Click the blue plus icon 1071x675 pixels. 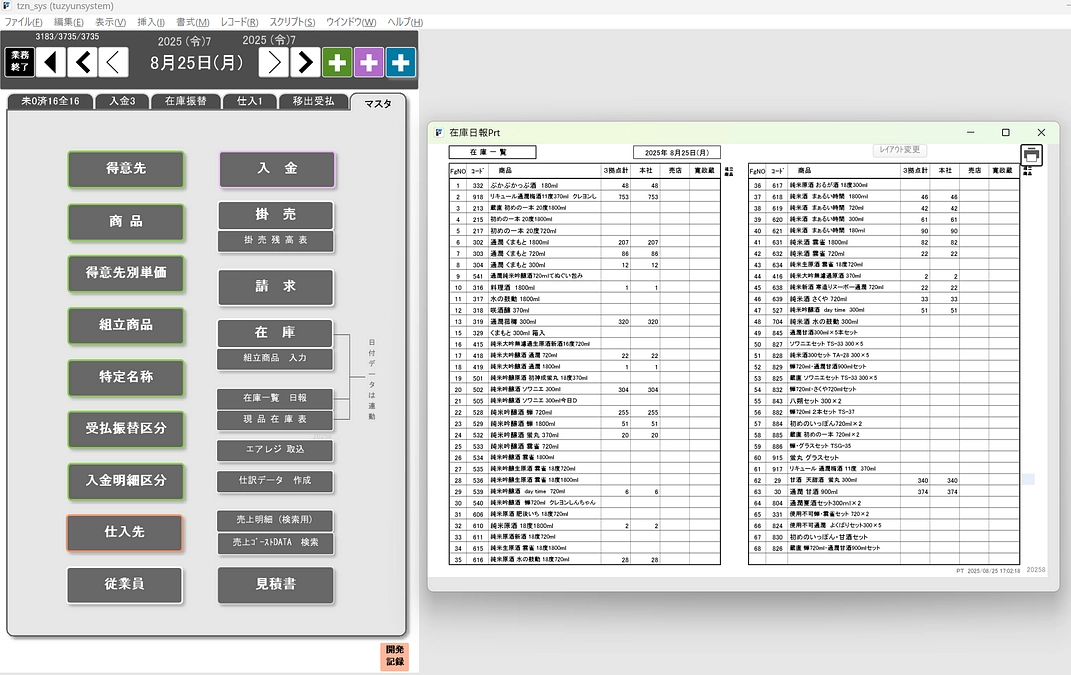coord(401,62)
